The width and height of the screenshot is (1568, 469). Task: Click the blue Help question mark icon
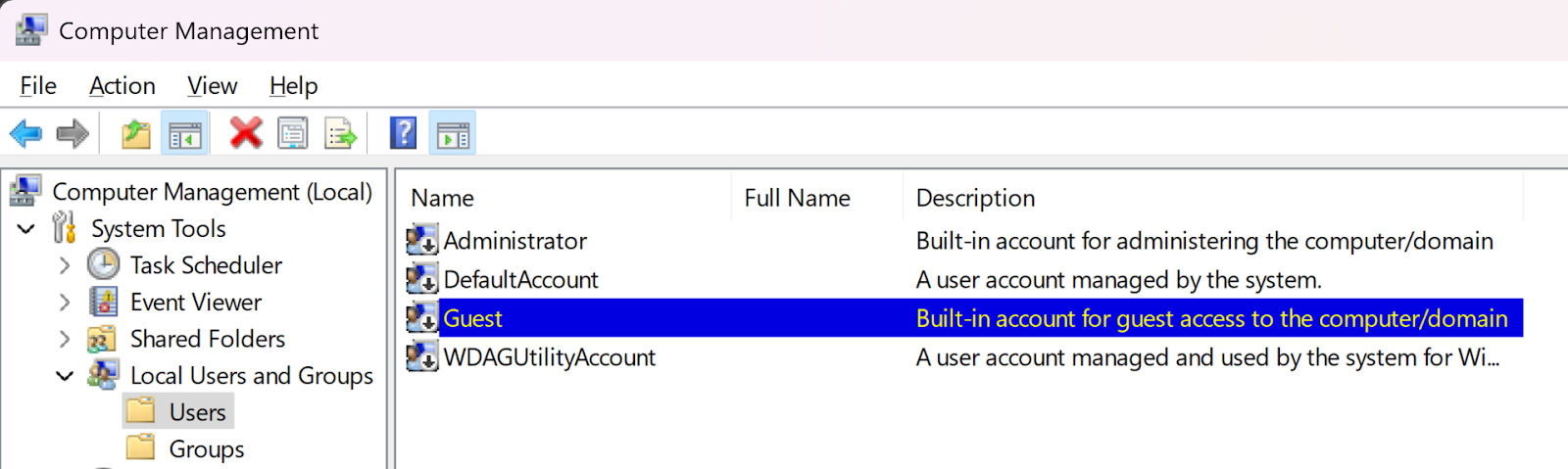pos(403,132)
